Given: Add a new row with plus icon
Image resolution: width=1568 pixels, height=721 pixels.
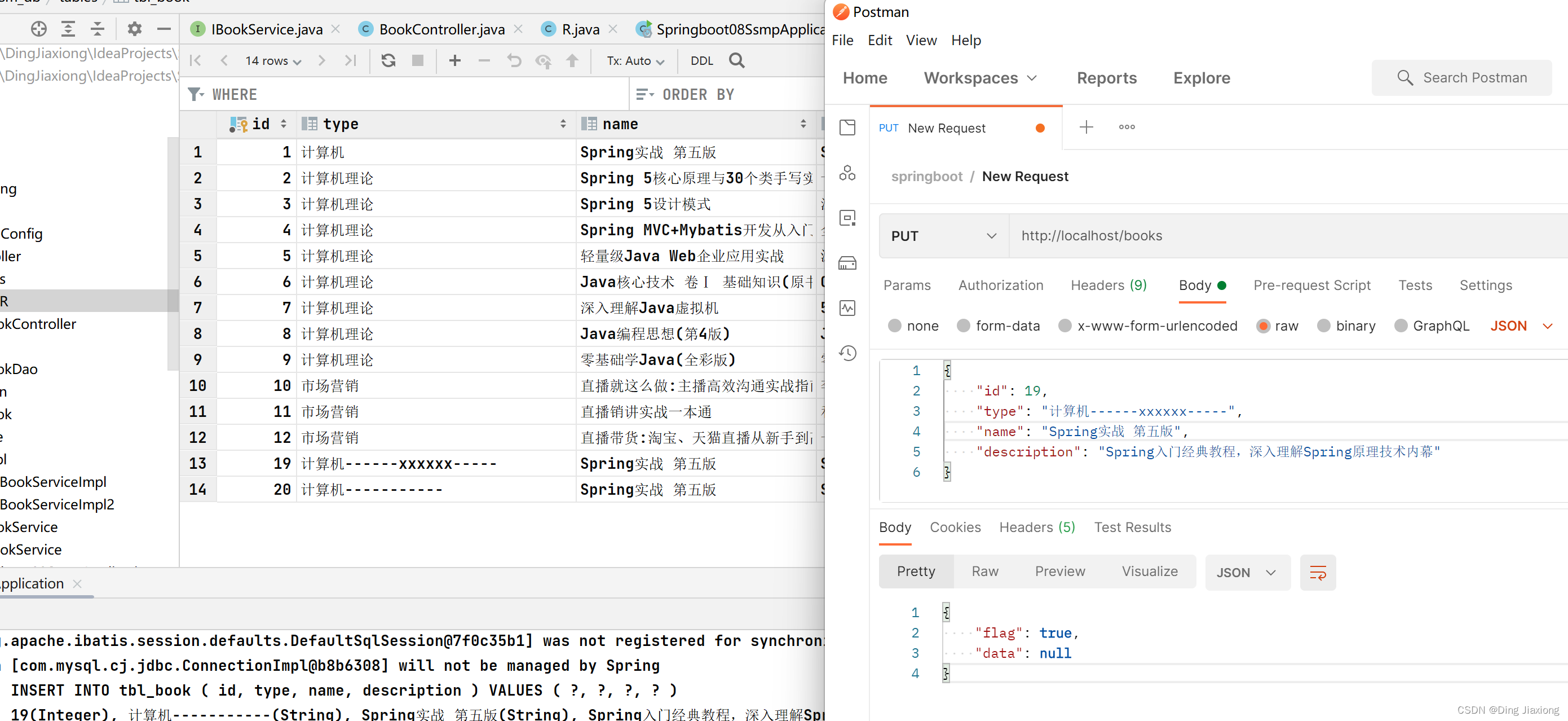Looking at the screenshot, I should (454, 60).
